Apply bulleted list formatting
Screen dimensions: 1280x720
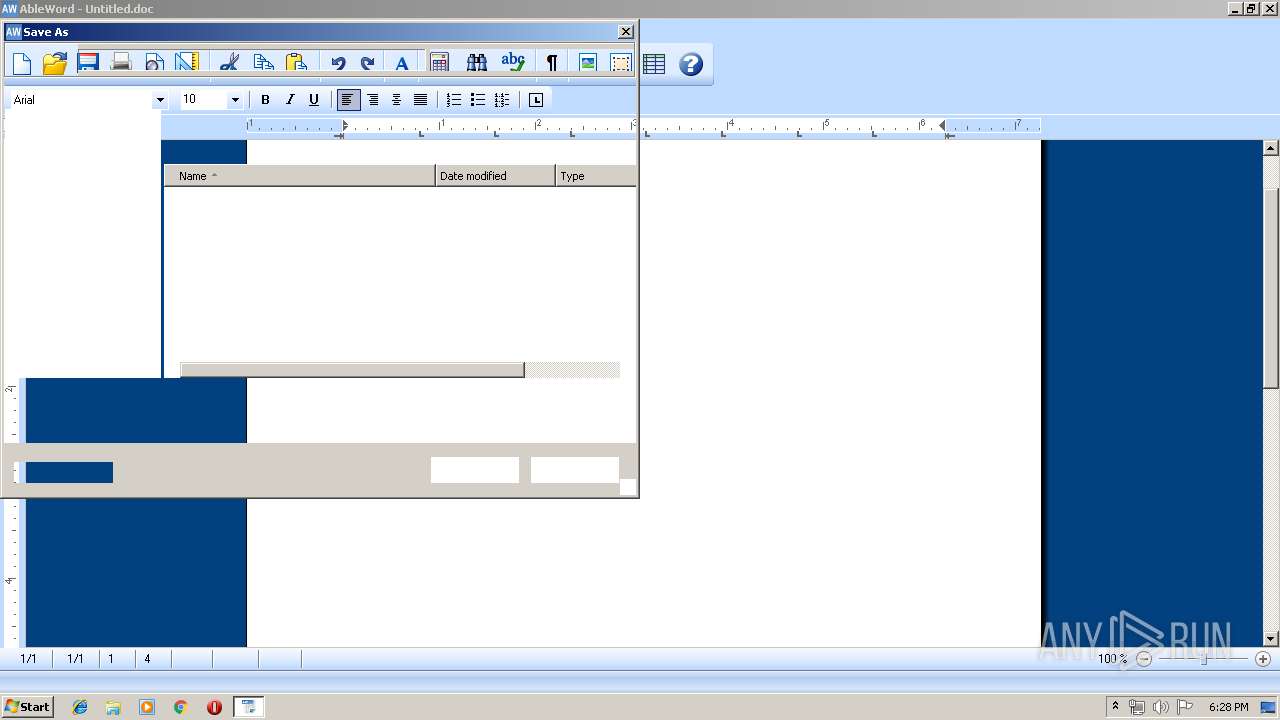coord(478,100)
